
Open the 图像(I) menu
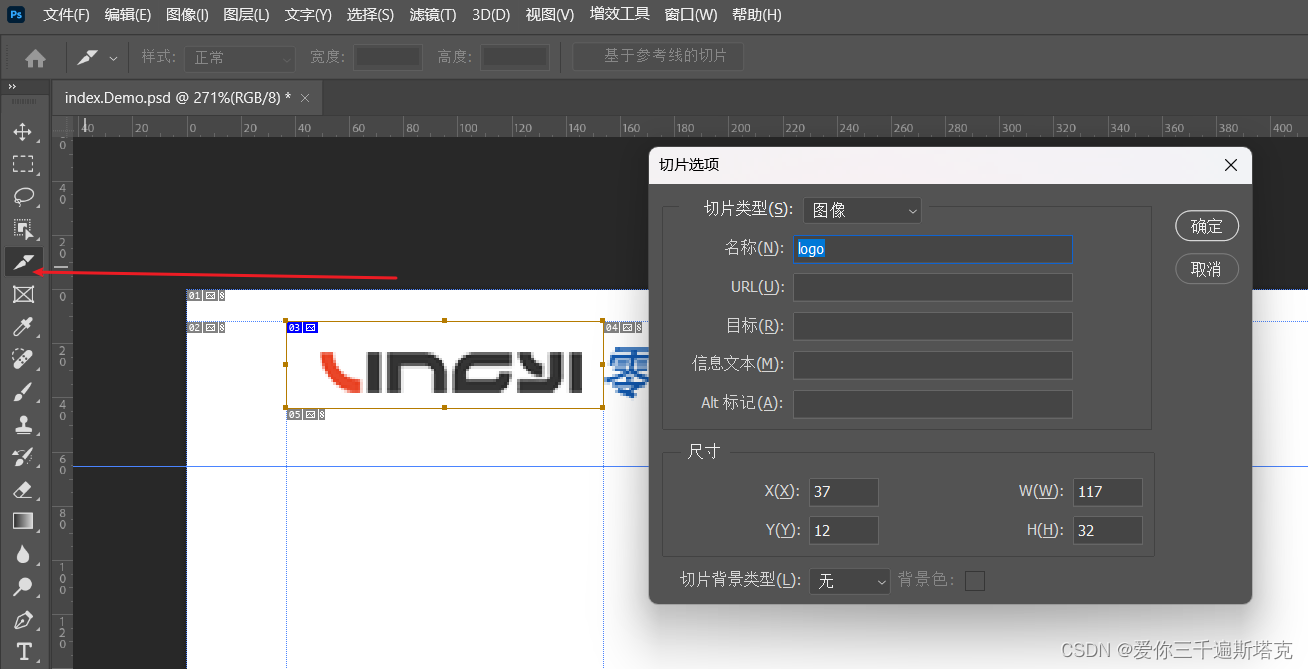187,15
